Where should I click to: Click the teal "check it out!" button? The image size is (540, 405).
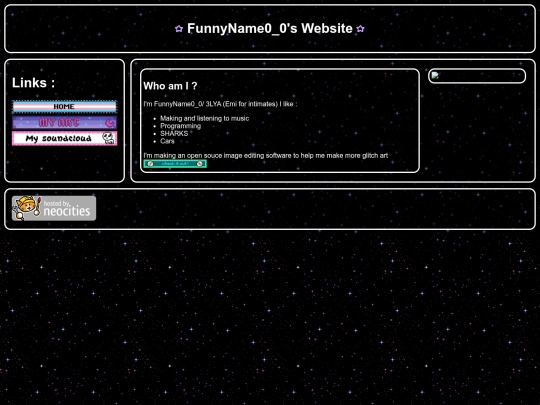coord(175,164)
